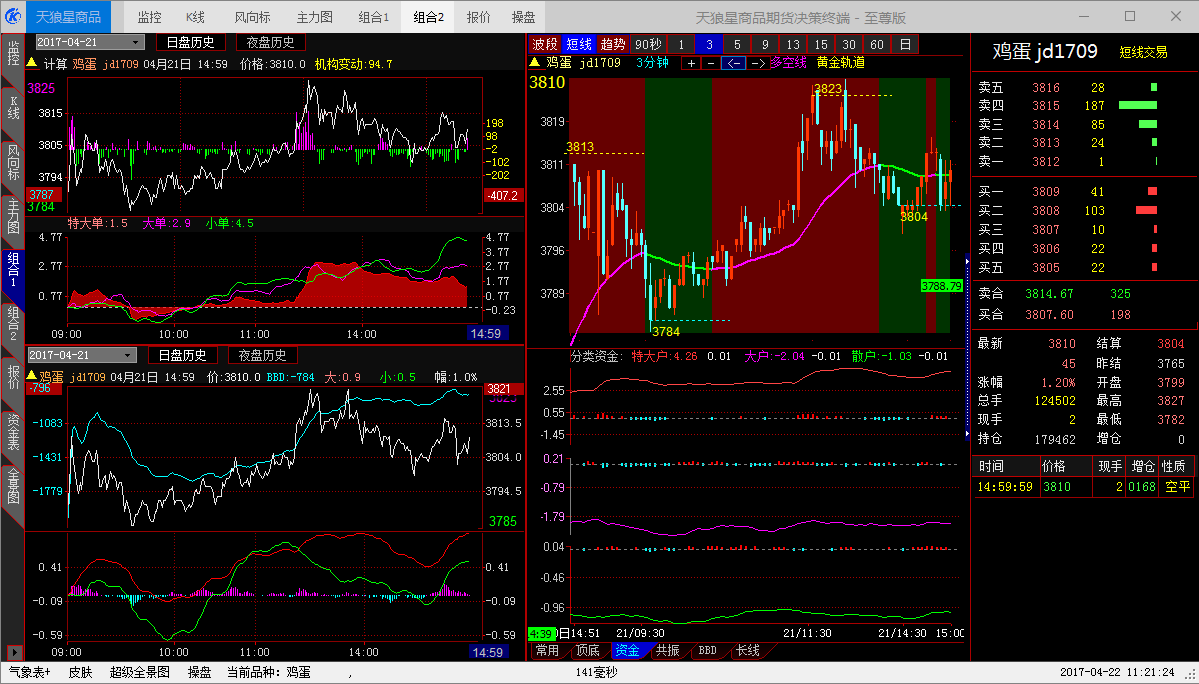This screenshot has width=1199, height=684.
Task: Click the 买一 price 3809
Action: [x=1046, y=192]
